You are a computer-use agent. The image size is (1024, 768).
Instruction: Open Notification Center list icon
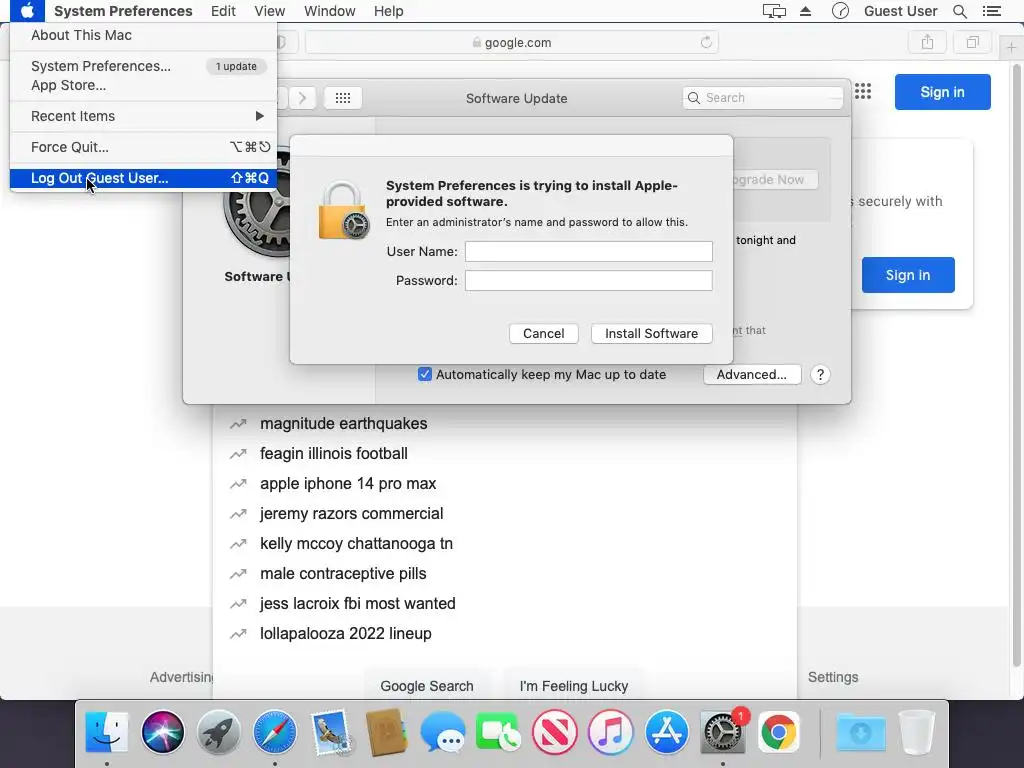[x=991, y=11]
